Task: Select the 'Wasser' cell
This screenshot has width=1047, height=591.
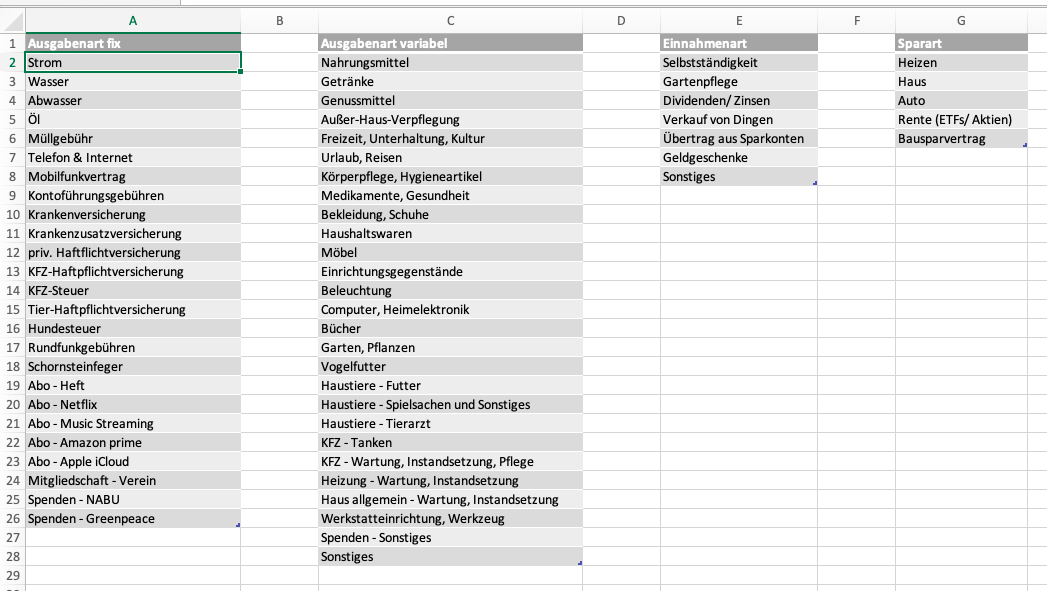Action: coord(133,81)
